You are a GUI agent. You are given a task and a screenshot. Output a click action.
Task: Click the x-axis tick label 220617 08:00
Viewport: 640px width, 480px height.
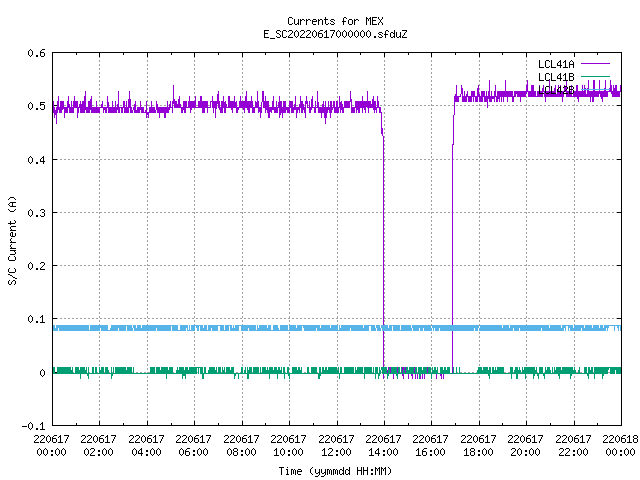(241, 446)
